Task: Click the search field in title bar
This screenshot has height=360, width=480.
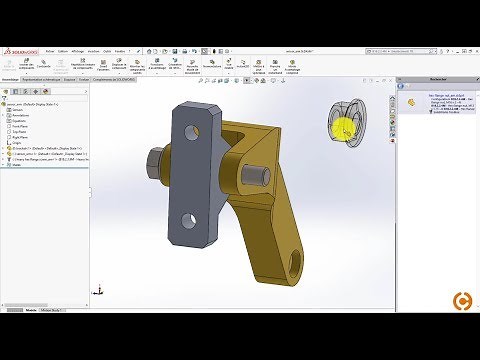Action: [x=401, y=51]
